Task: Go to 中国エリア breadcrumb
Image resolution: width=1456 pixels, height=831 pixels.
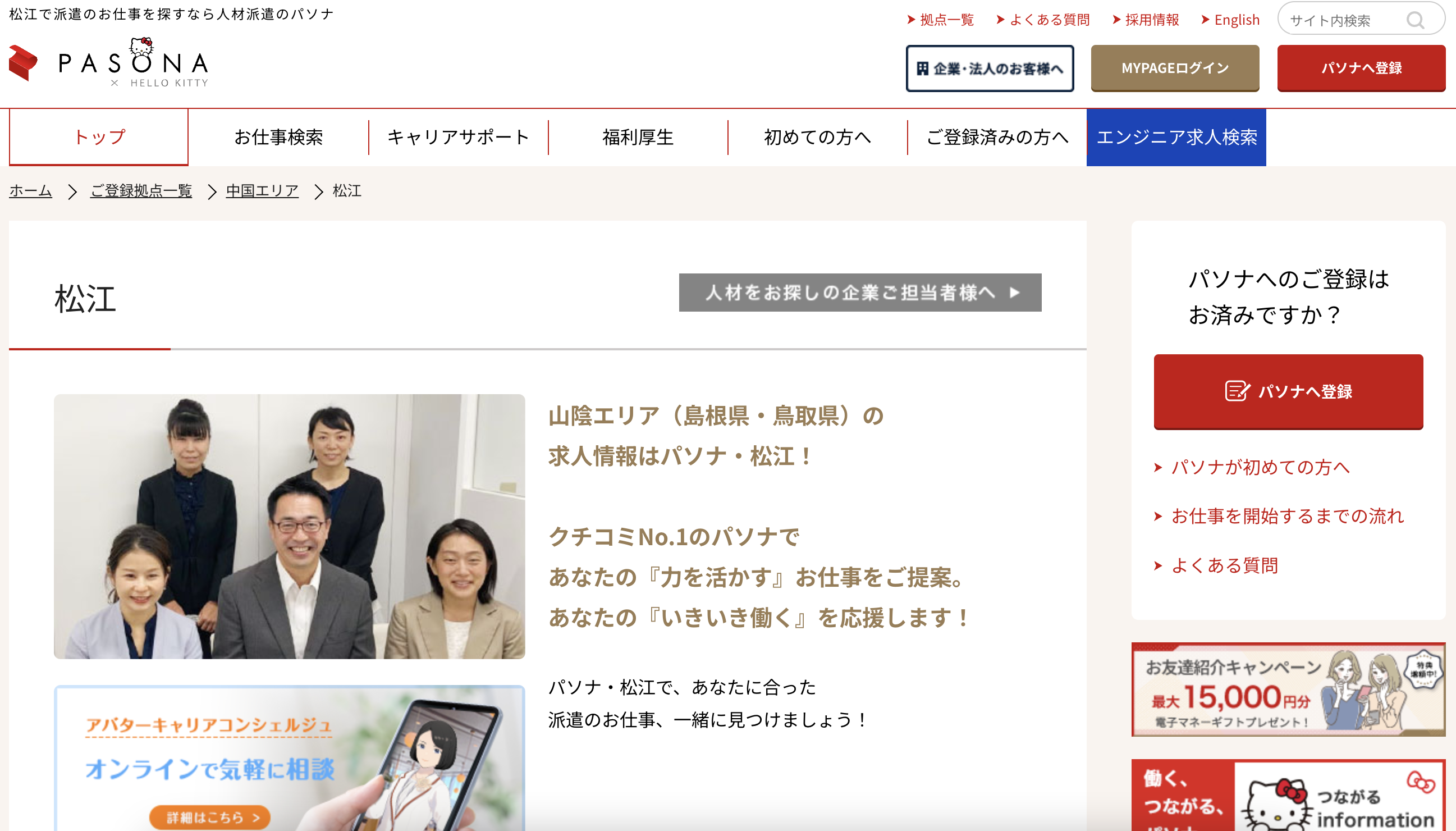Action: pyautogui.click(x=263, y=191)
